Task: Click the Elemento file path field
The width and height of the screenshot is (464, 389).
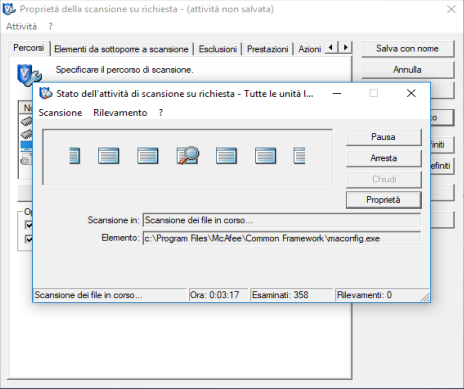Action: click(282, 238)
